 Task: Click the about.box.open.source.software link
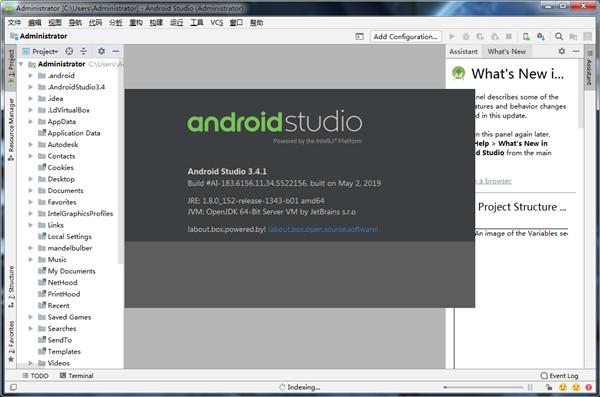click(323, 229)
